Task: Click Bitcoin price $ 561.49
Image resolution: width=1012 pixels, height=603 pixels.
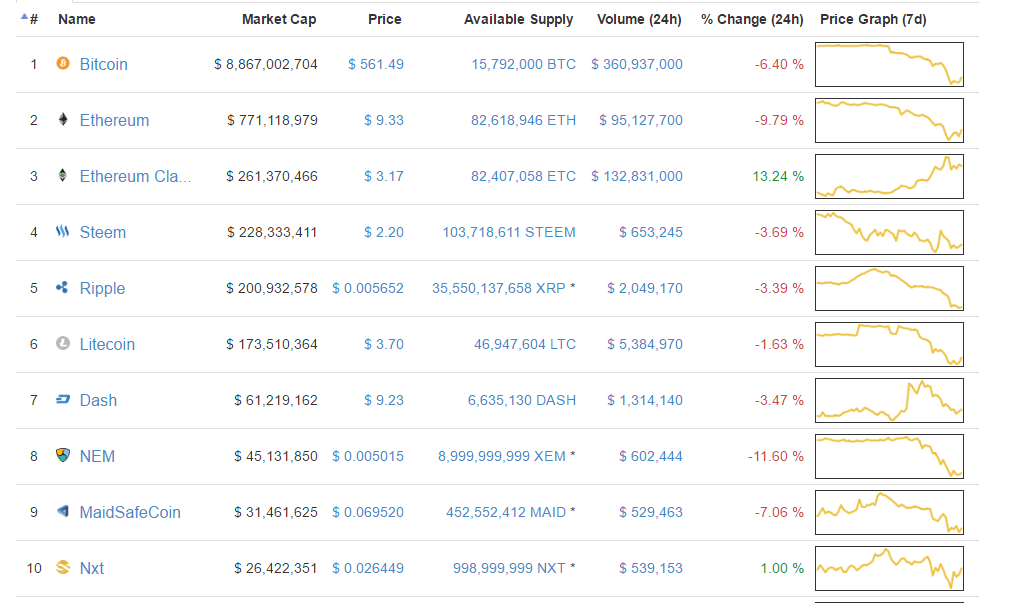Action: (376, 65)
